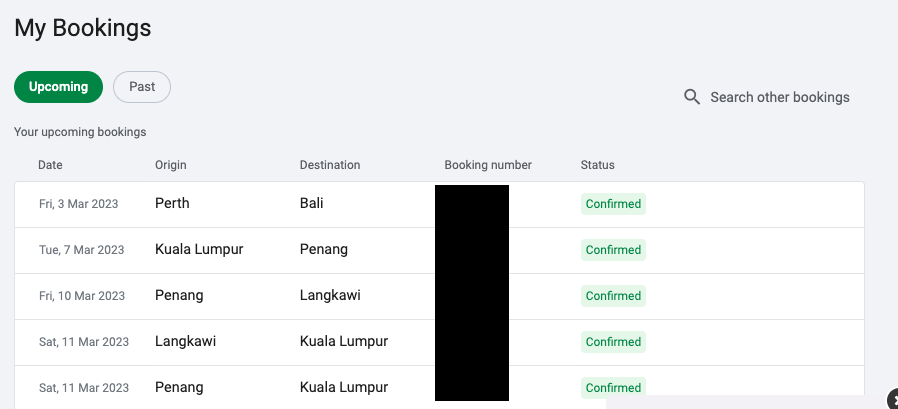
Task: Select the Destination column header
Action: click(x=330, y=165)
